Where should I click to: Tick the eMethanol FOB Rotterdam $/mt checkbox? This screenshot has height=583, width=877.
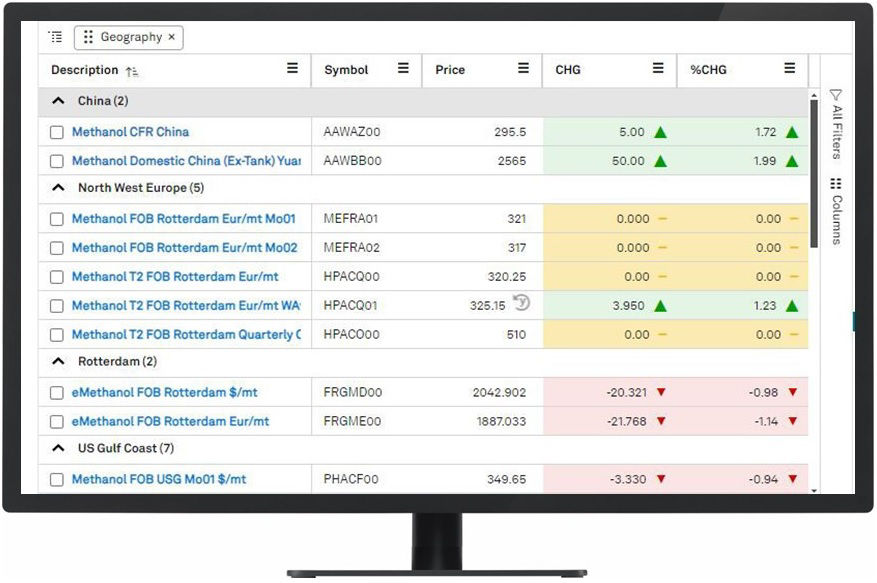(x=57, y=393)
